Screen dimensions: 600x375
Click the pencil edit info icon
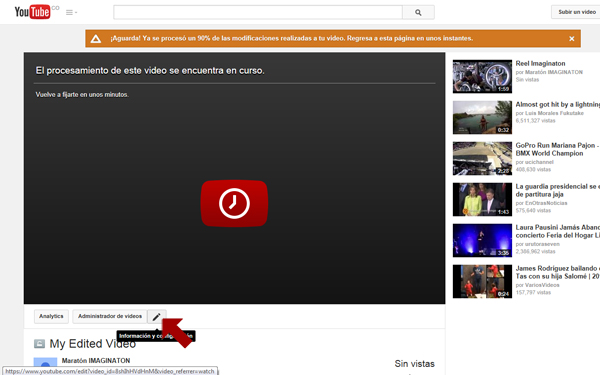click(157, 316)
